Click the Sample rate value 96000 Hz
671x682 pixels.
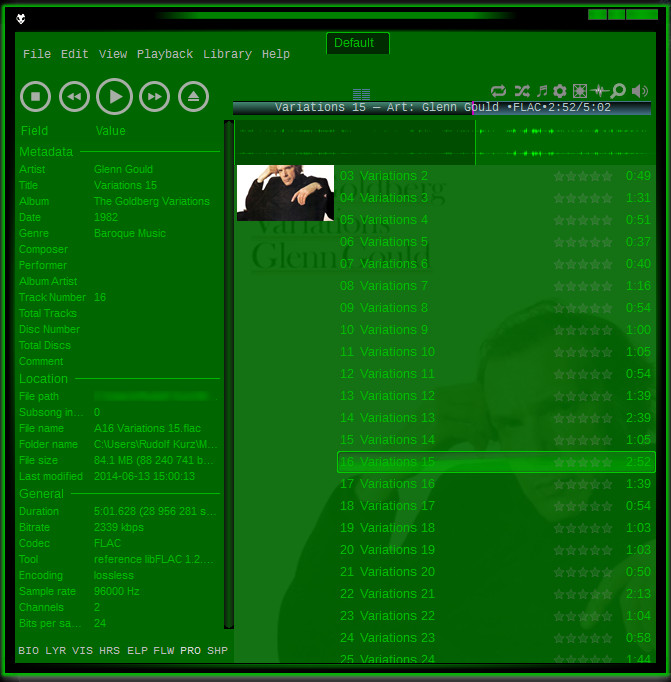click(x=117, y=591)
